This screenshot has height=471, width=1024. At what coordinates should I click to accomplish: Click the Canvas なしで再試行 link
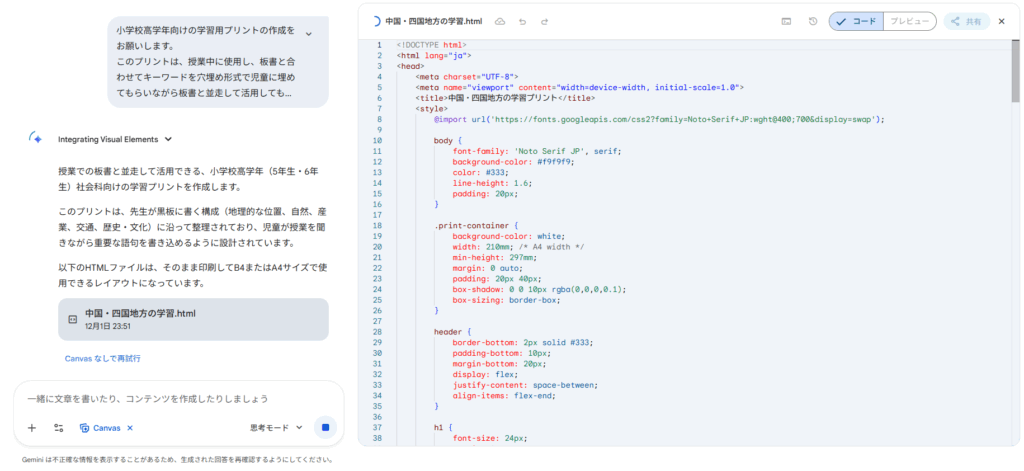point(102,358)
